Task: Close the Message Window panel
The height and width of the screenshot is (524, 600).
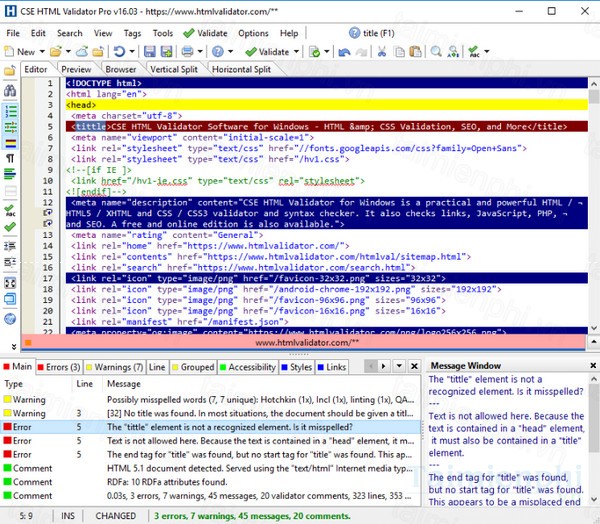Action: pyautogui.click(x=593, y=366)
